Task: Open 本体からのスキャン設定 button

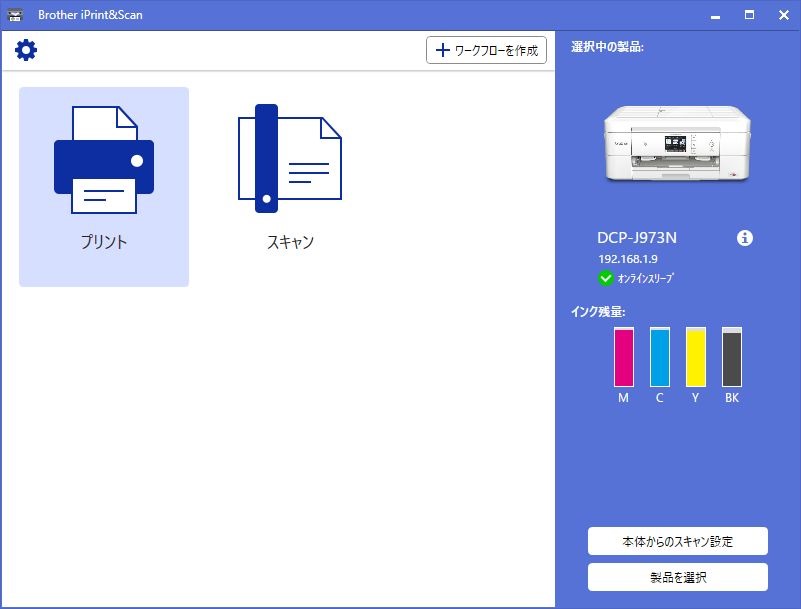Action: coord(677,541)
